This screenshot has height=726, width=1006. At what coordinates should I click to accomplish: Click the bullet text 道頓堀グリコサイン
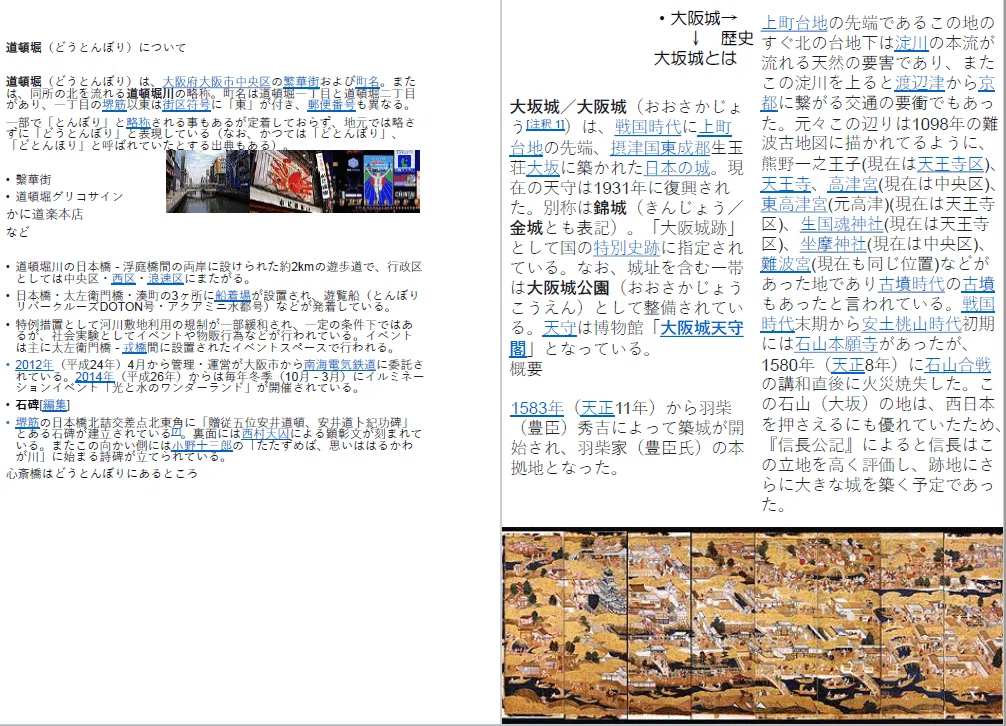tap(69, 196)
